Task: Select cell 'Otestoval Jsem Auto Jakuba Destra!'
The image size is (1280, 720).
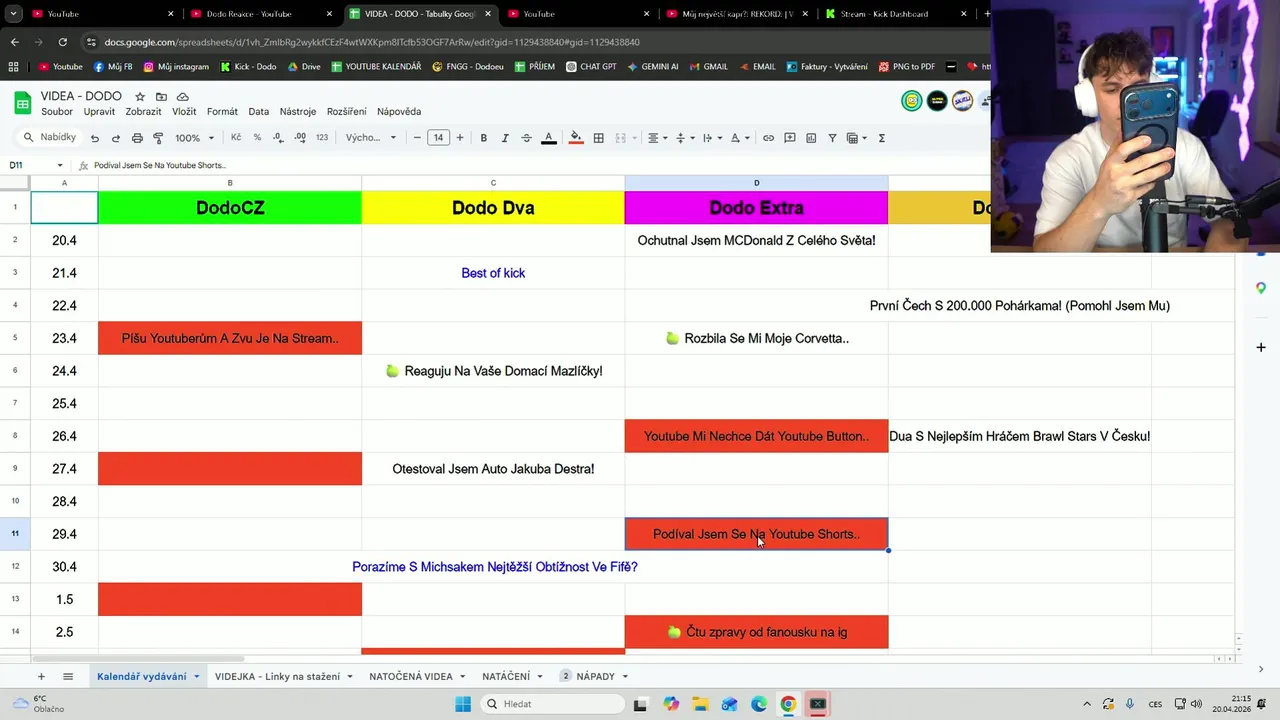Action: point(493,469)
